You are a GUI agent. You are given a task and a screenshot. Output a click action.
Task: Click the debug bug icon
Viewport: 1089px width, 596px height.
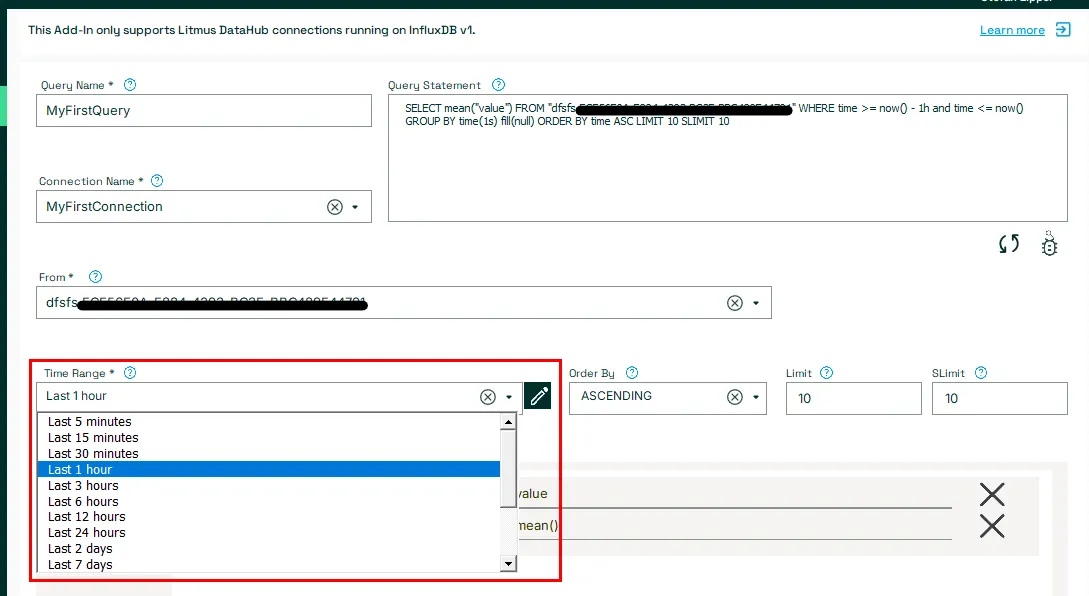coord(1049,244)
